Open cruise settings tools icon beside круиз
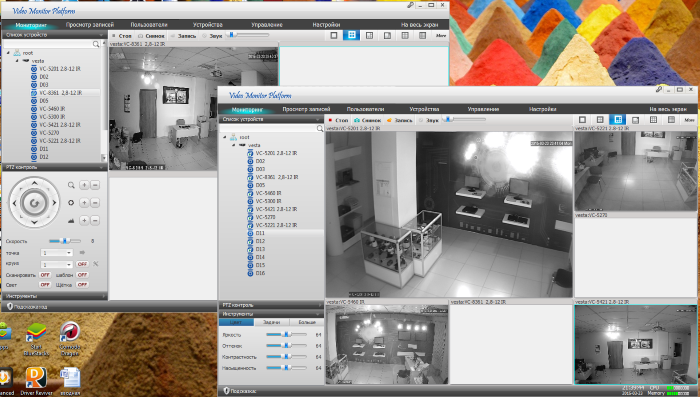The width and height of the screenshot is (700, 397). 96,264
